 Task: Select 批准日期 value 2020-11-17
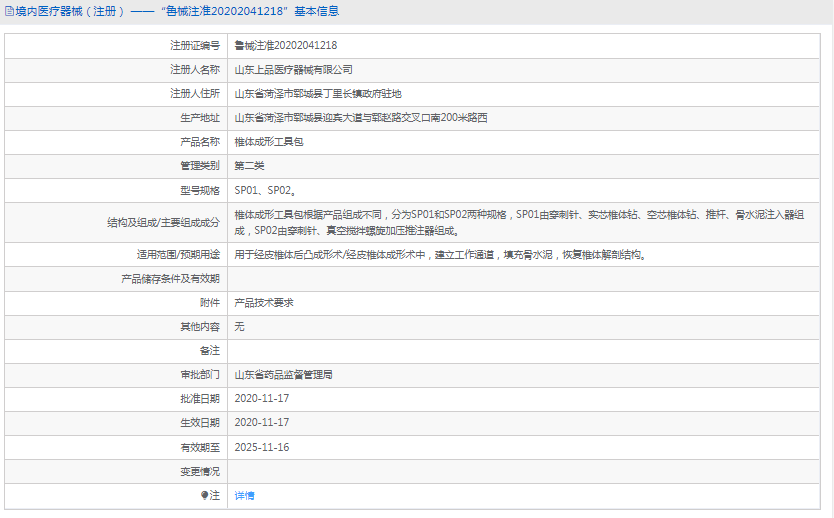click(x=262, y=399)
